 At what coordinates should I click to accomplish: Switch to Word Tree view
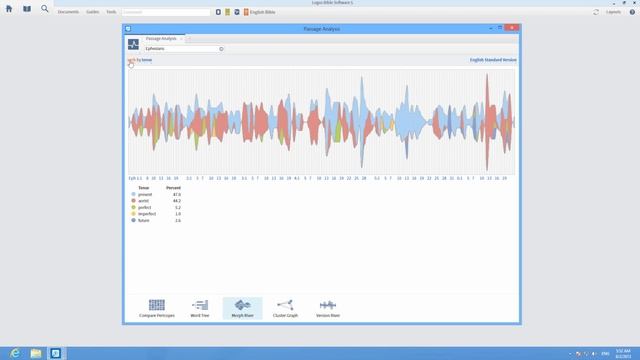click(200, 308)
